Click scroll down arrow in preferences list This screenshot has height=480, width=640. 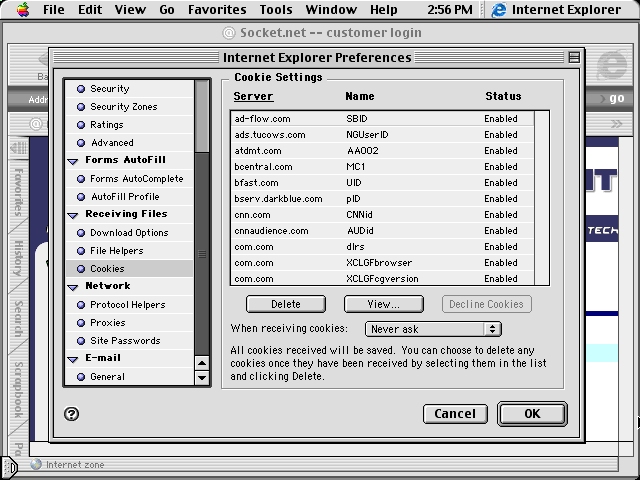tap(202, 378)
